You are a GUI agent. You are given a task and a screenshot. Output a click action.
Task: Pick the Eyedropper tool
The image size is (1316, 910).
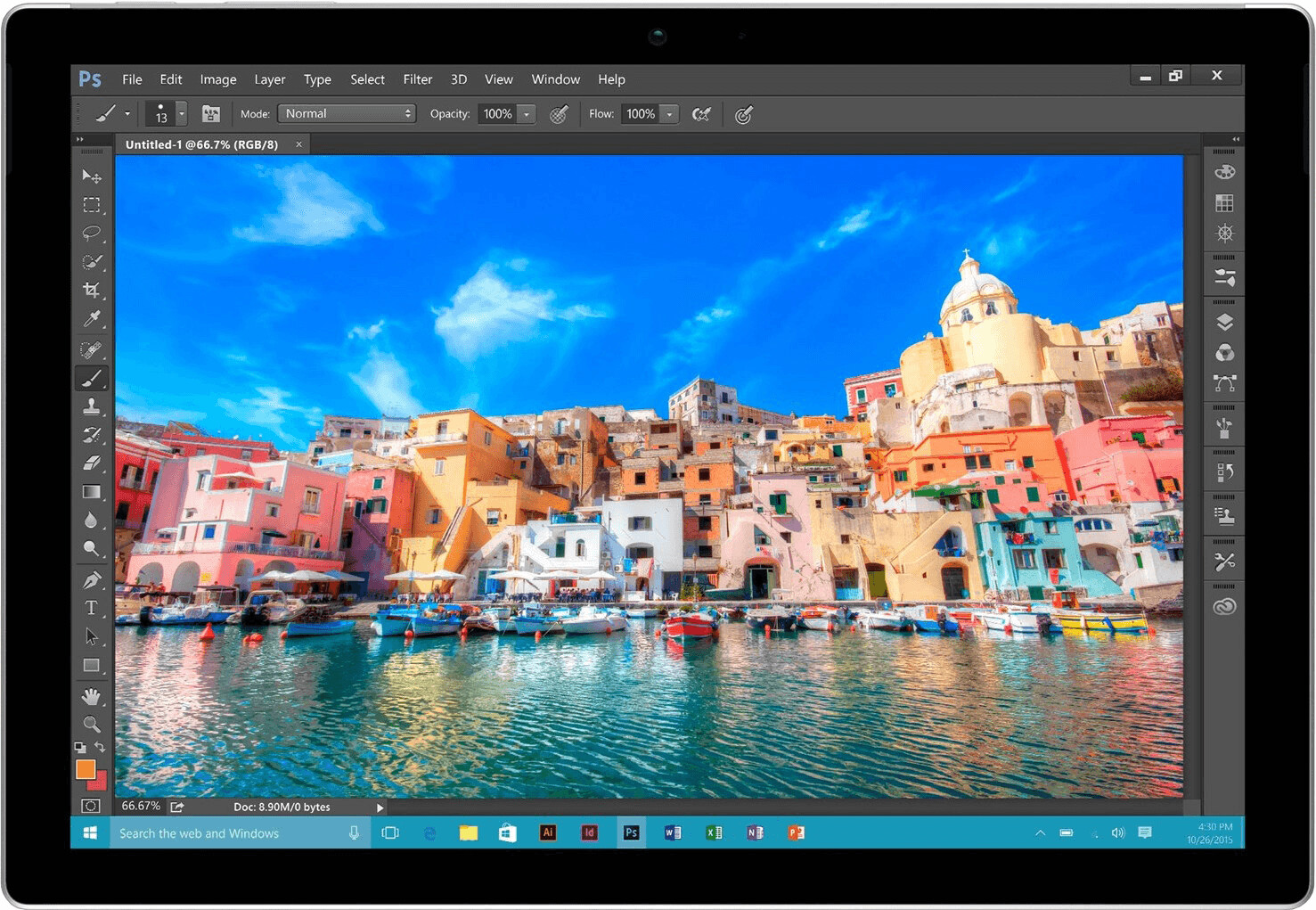coord(91,319)
